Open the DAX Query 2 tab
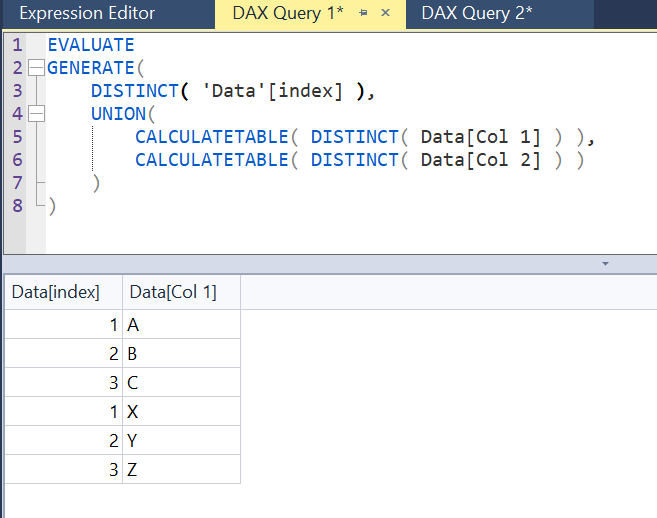The width and height of the screenshot is (657, 518). coord(476,14)
